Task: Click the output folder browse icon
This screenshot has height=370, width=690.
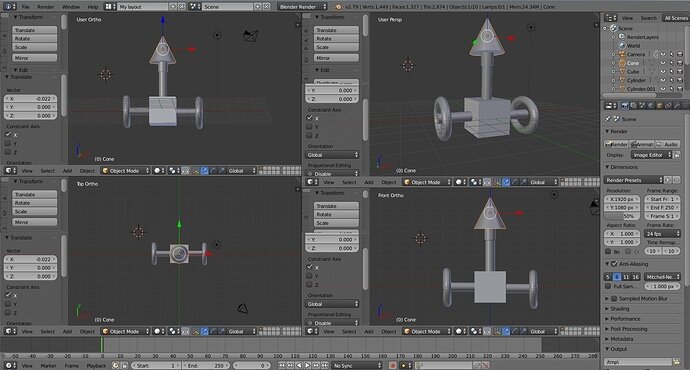Action: click(x=676, y=362)
